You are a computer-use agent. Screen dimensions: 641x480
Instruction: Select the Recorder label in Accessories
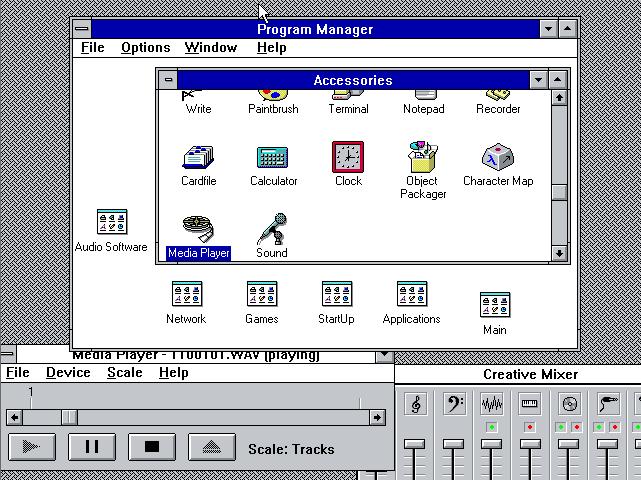498,109
